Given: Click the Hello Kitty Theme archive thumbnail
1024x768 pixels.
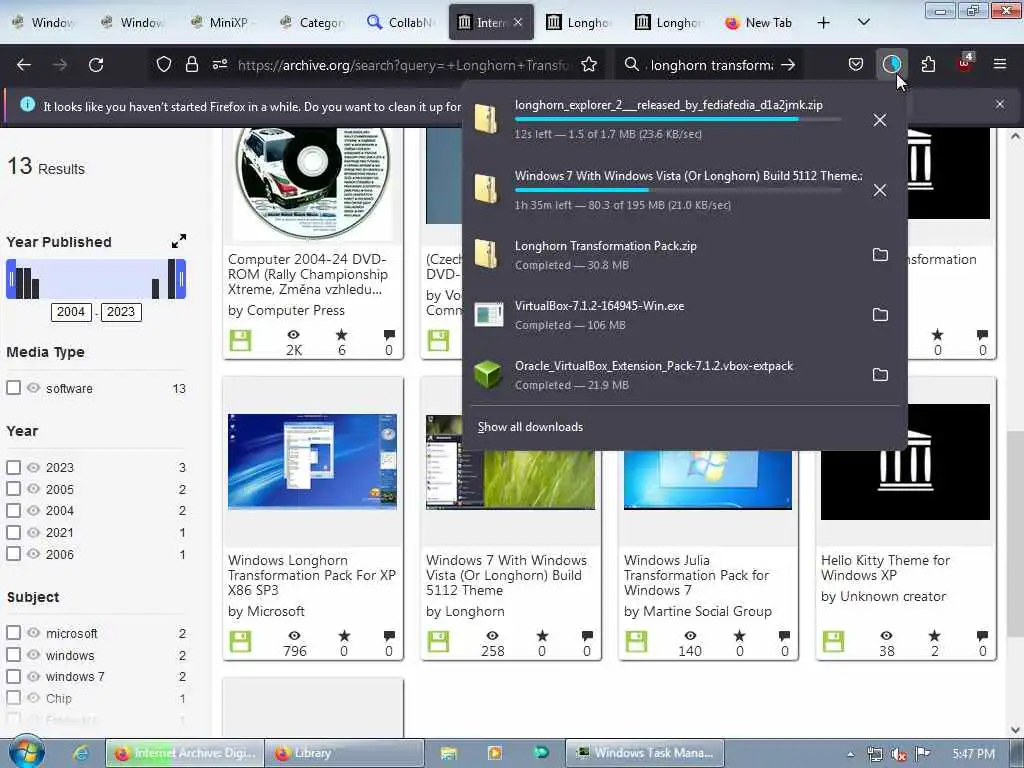Looking at the screenshot, I should tap(905, 461).
